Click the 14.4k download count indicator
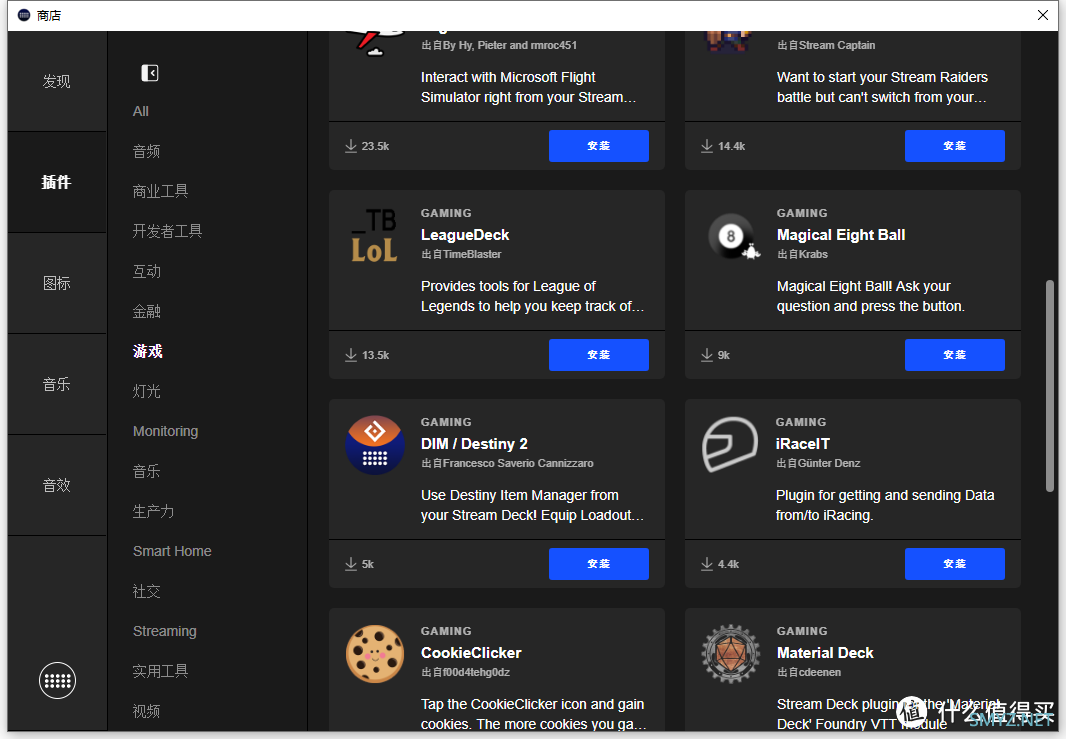Screen dimensions: 1066x739 (x=723, y=146)
